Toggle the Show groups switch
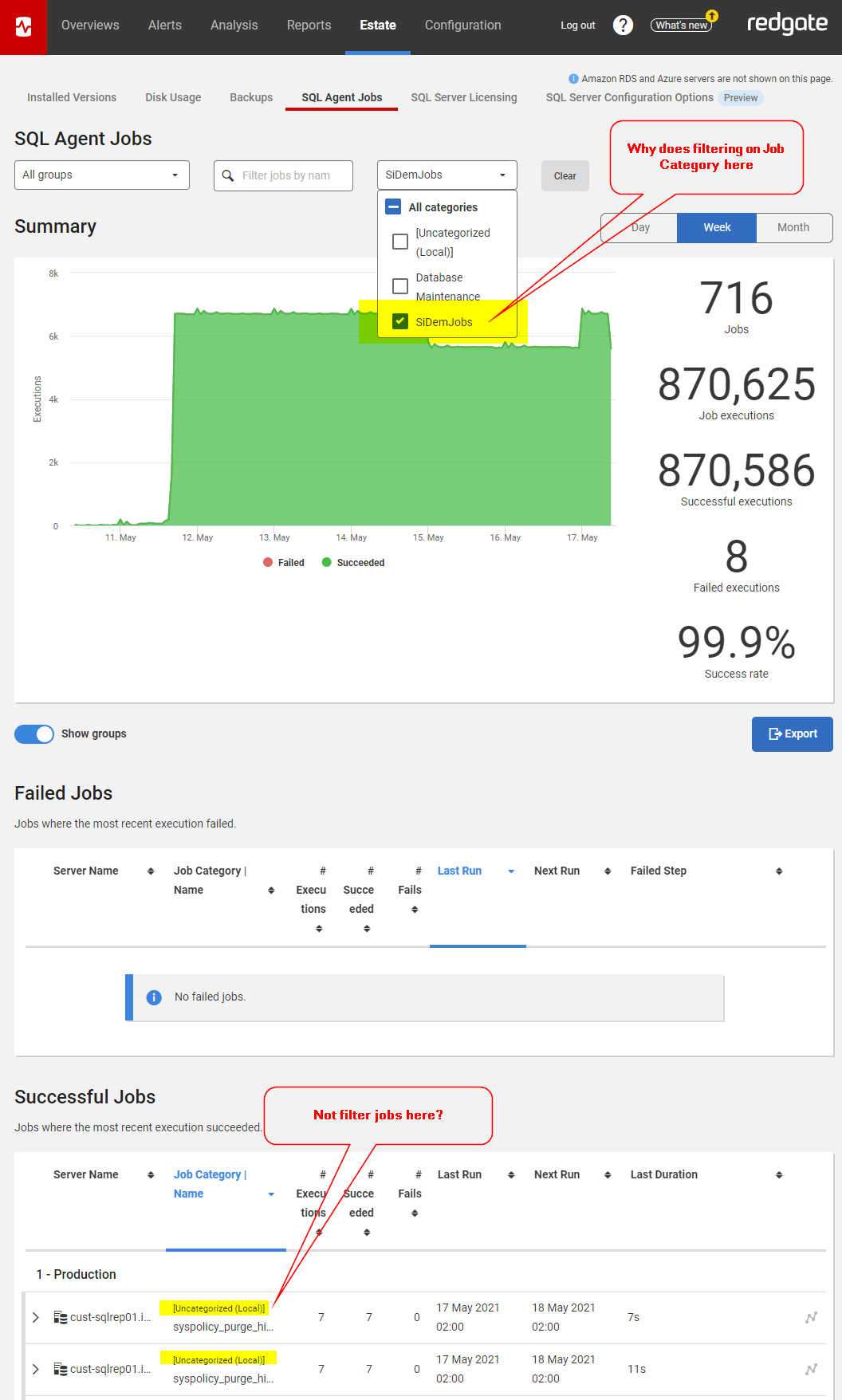The height and width of the screenshot is (1400, 842). 34,734
